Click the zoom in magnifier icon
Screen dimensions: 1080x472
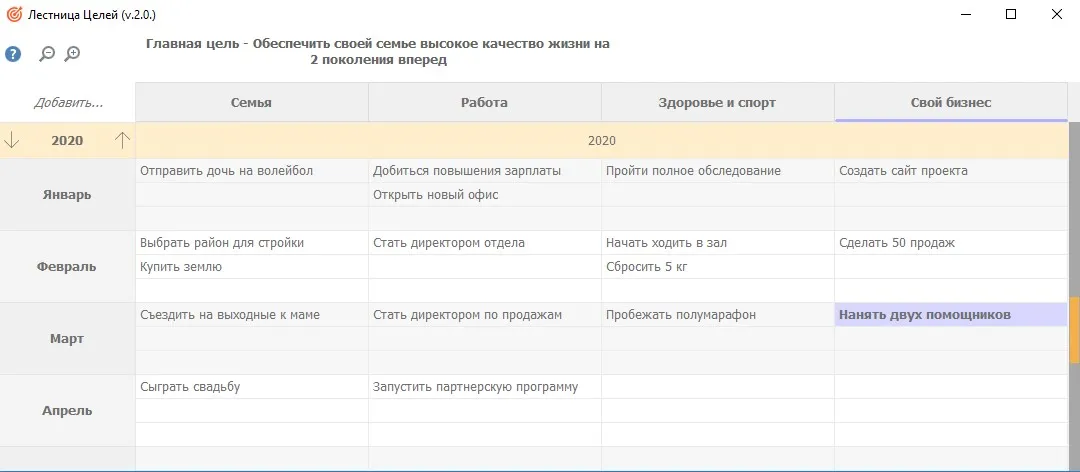click(72, 54)
